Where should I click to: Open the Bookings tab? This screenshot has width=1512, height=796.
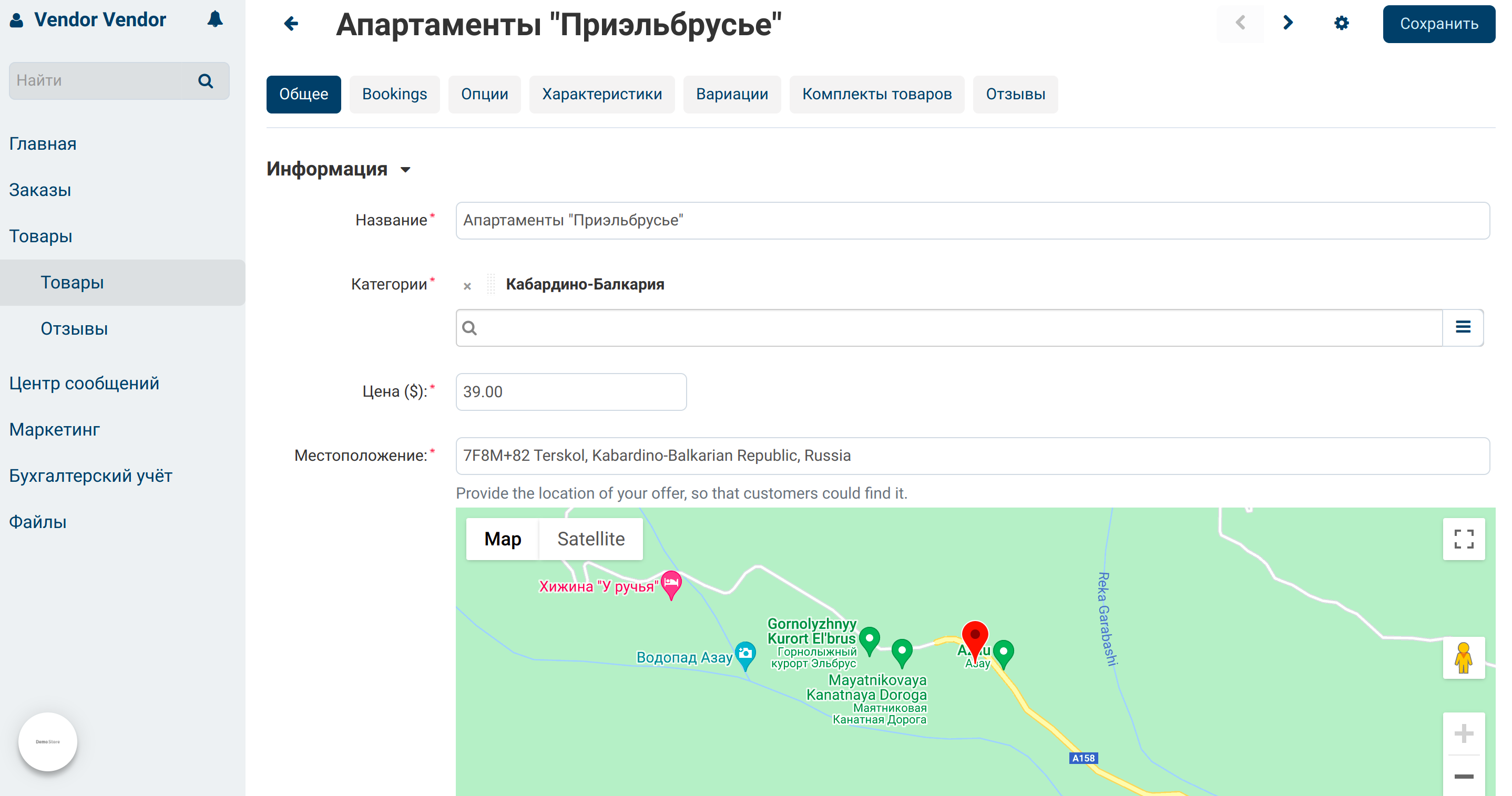pos(394,94)
